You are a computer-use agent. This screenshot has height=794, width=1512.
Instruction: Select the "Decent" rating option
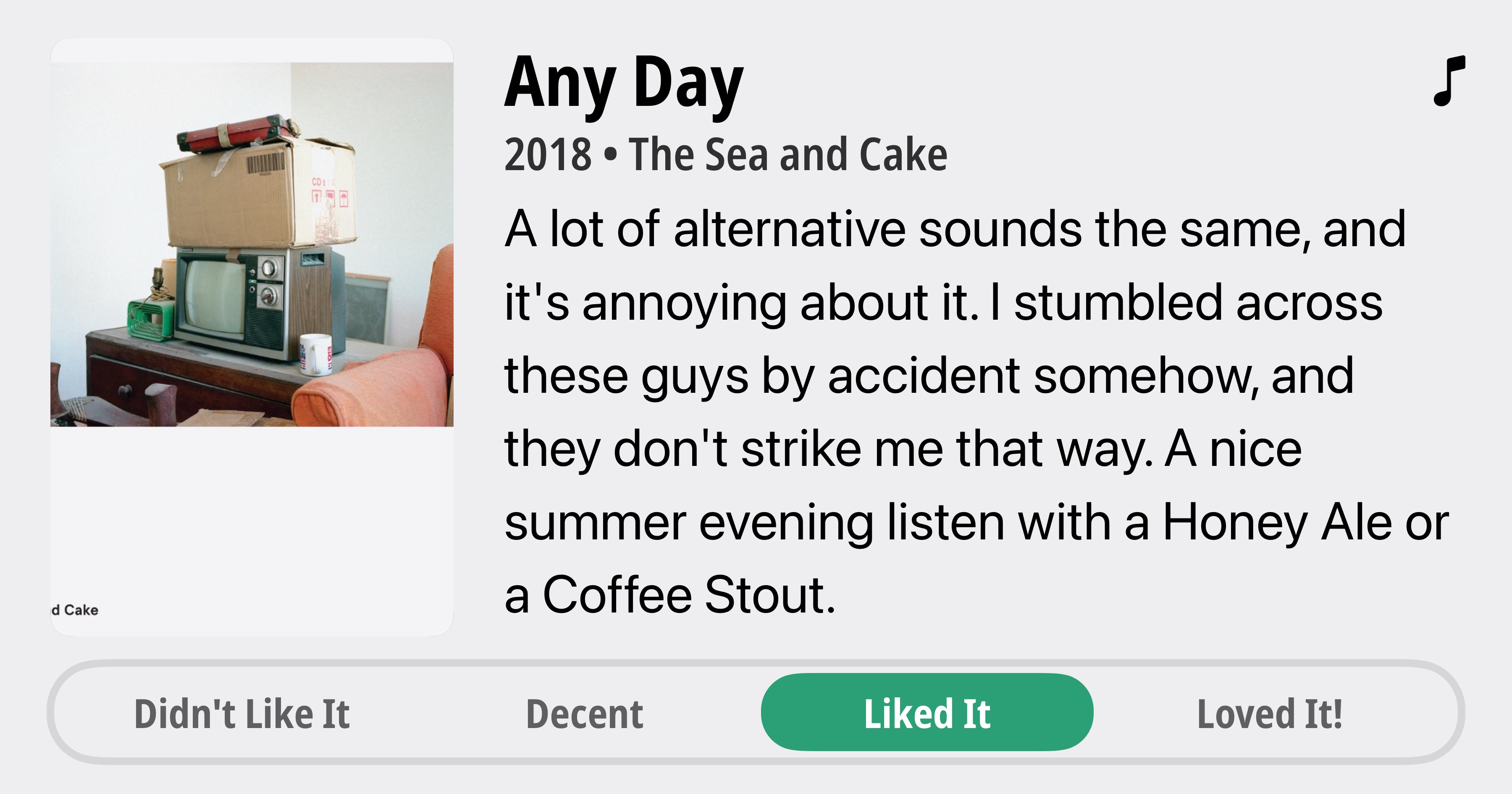[585, 713]
